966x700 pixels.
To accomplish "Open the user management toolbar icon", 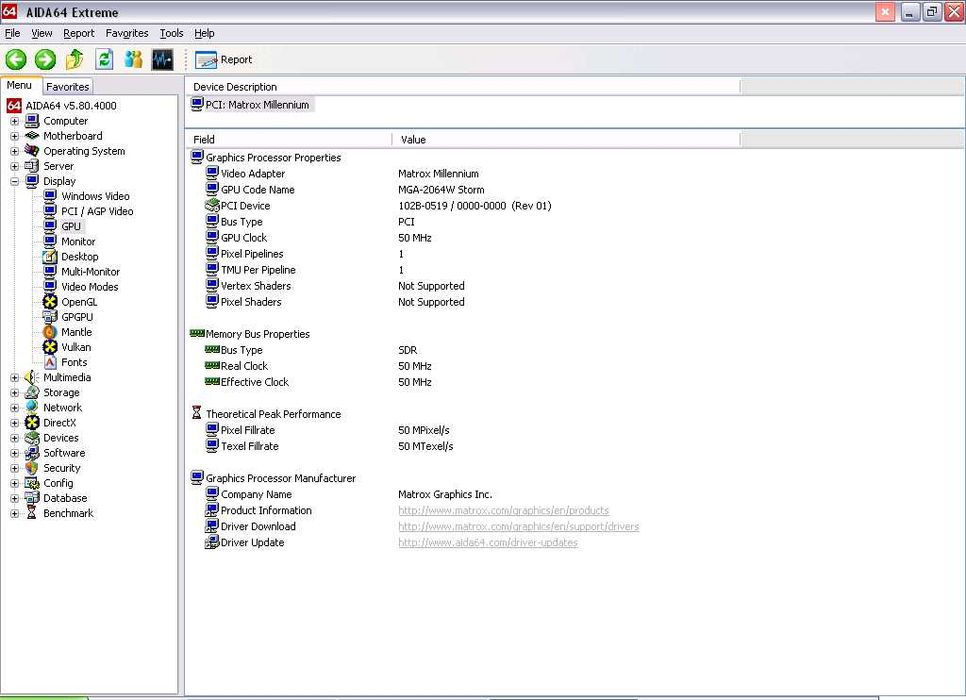I will point(133,60).
